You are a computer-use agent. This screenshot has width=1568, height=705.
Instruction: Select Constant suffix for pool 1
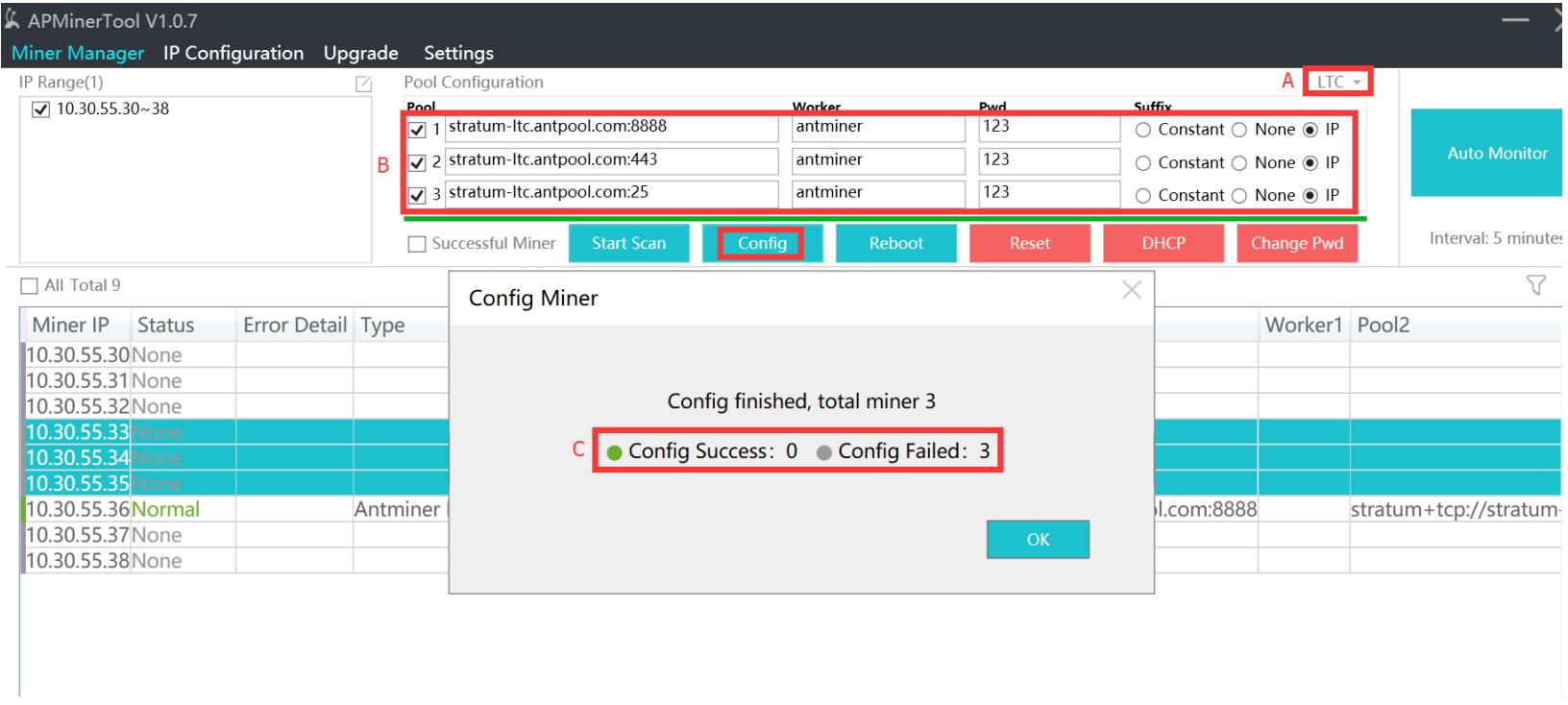[x=1143, y=130]
